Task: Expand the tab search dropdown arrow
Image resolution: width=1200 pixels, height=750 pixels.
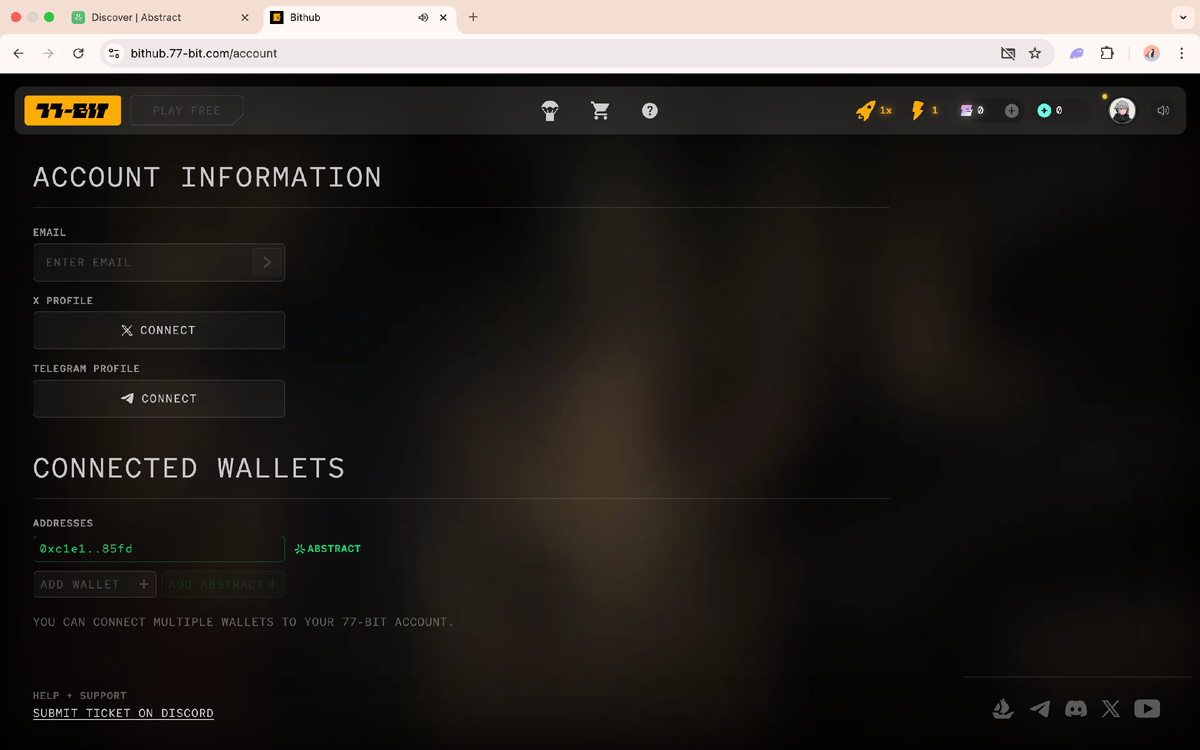Action: (1184, 18)
